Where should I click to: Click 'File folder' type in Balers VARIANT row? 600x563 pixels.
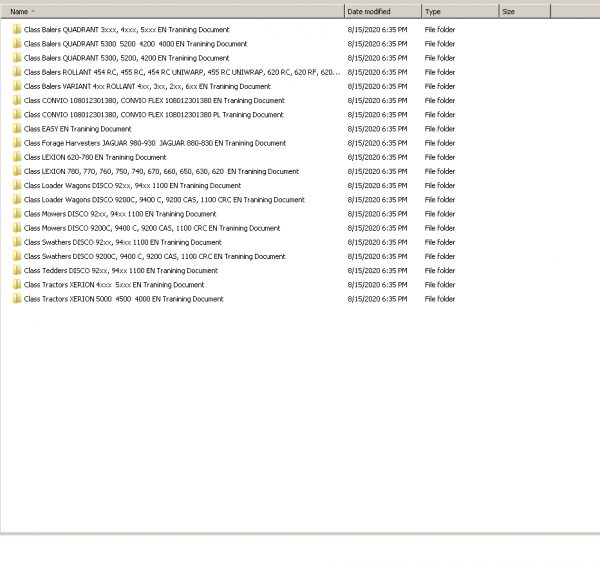pyautogui.click(x=440, y=86)
